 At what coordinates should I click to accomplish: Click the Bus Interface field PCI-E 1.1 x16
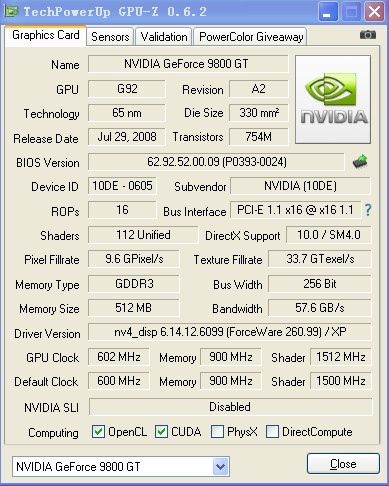[295, 210]
